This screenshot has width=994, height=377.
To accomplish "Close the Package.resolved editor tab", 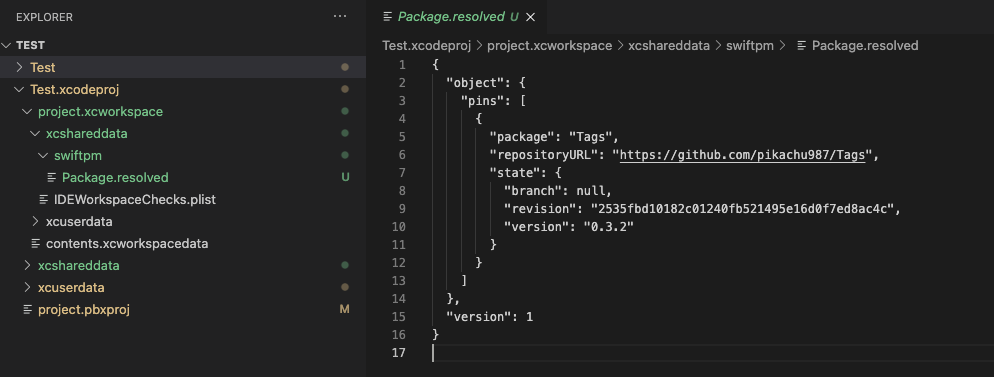I will pos(531,17).
